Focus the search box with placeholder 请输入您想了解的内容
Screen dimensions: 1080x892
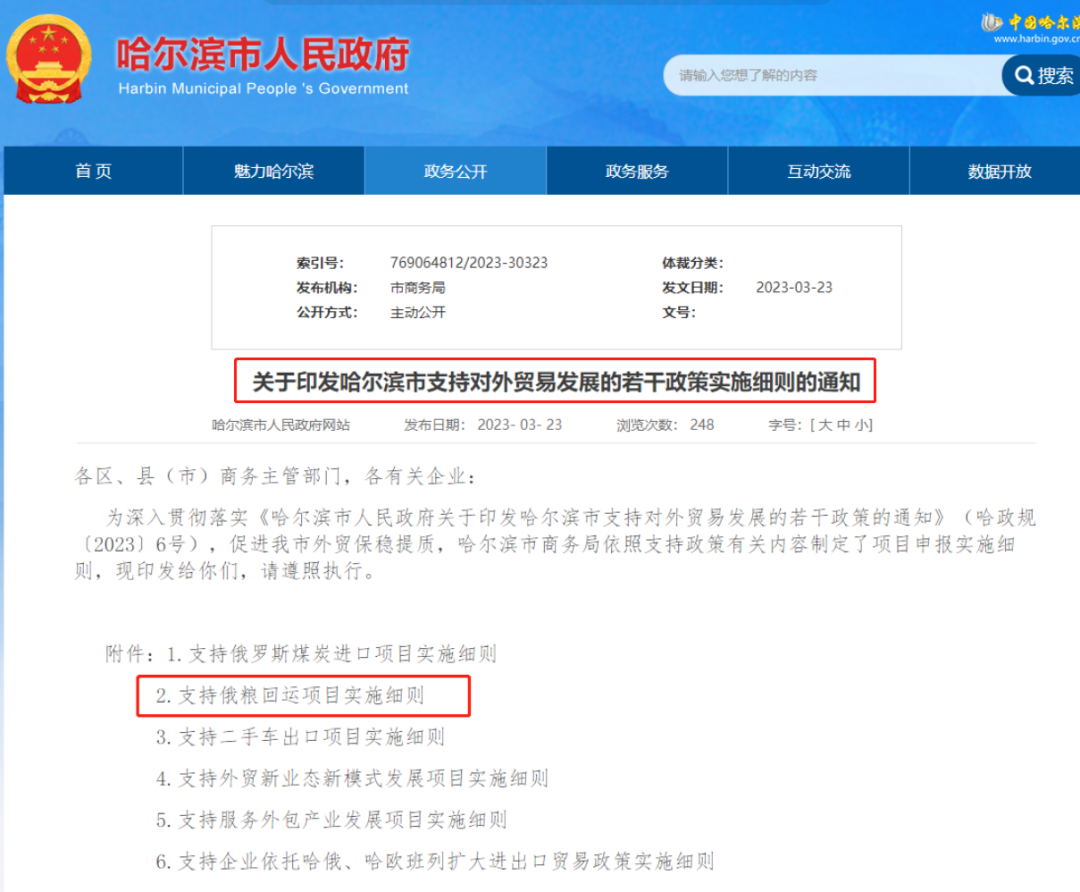pos(830,76)
